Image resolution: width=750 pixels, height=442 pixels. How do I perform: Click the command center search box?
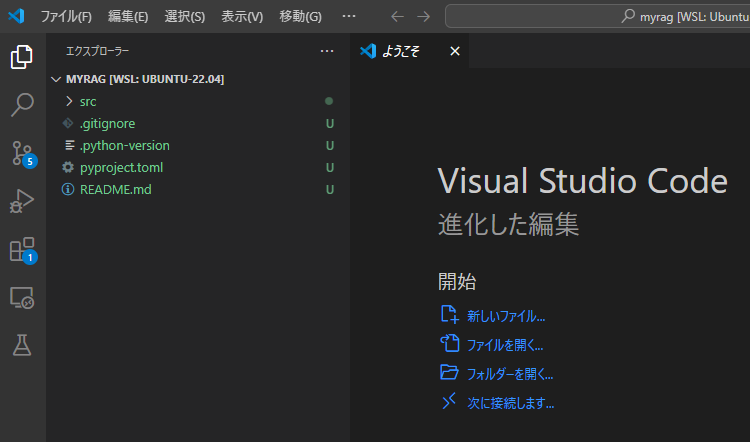tap(597, 16)
